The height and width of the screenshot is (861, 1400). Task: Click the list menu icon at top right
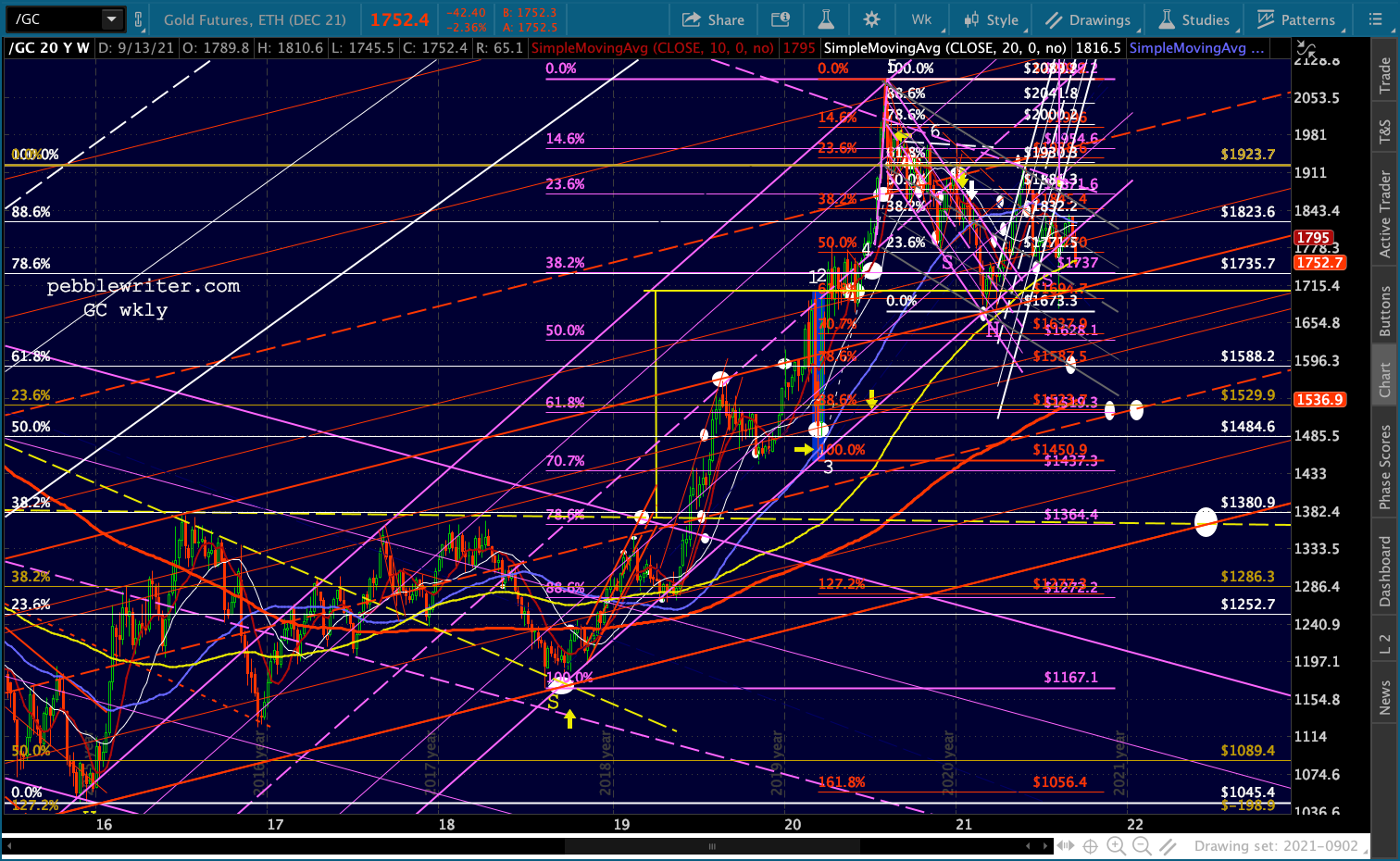(1375, 19)
